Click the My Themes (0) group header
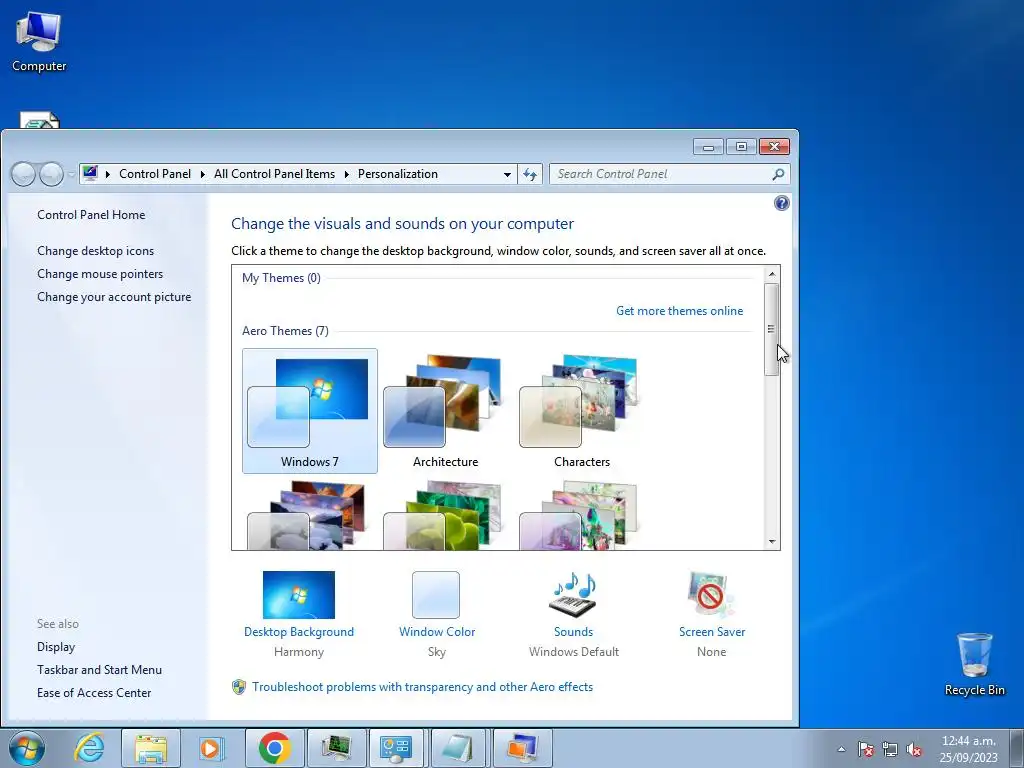The height and width of the screenshot is (768, 1024). tap(281, 278)
